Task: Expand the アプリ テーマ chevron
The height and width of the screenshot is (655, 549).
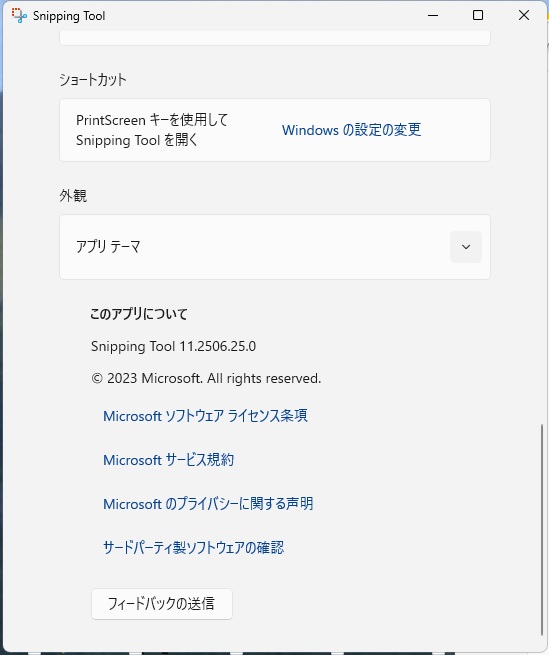Action: [466, 247]
